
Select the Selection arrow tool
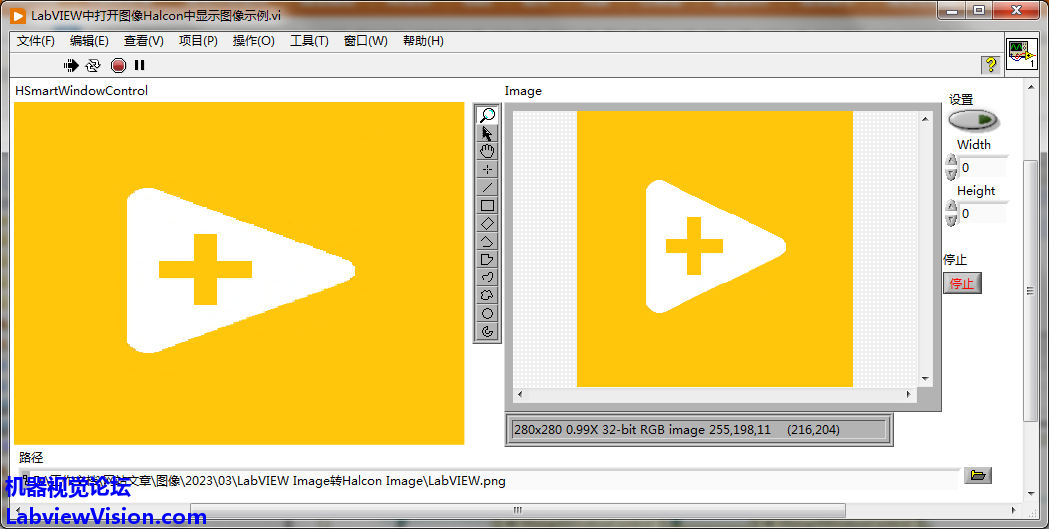tap(487, 133)
